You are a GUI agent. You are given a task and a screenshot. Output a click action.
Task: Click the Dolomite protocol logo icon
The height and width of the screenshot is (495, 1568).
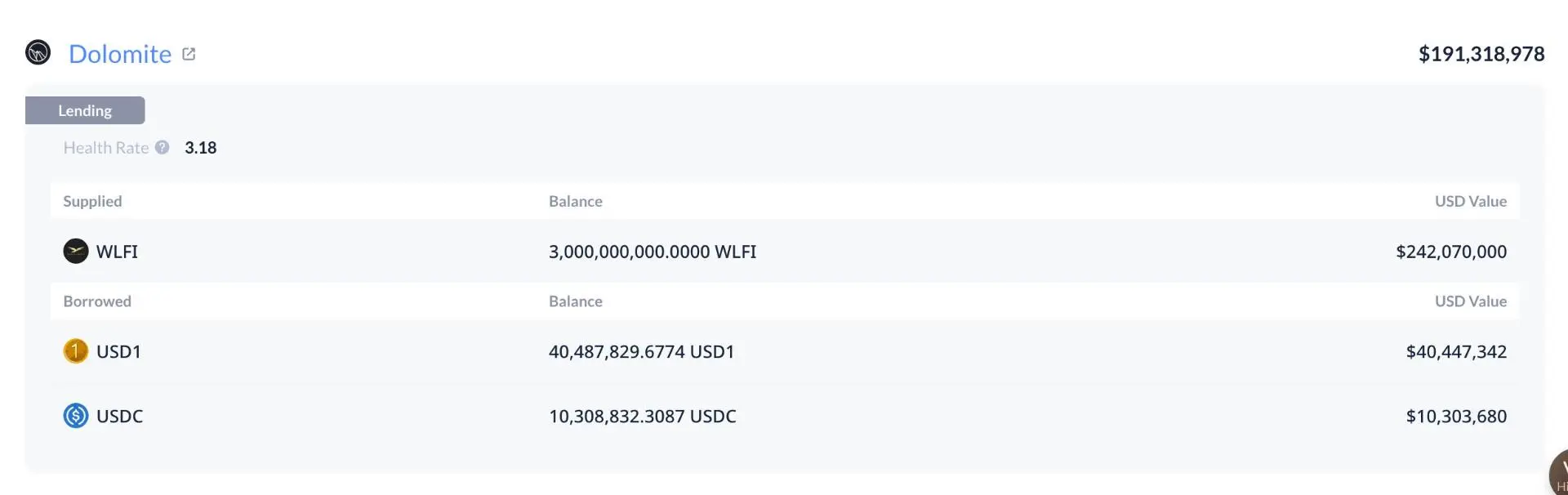38,53
